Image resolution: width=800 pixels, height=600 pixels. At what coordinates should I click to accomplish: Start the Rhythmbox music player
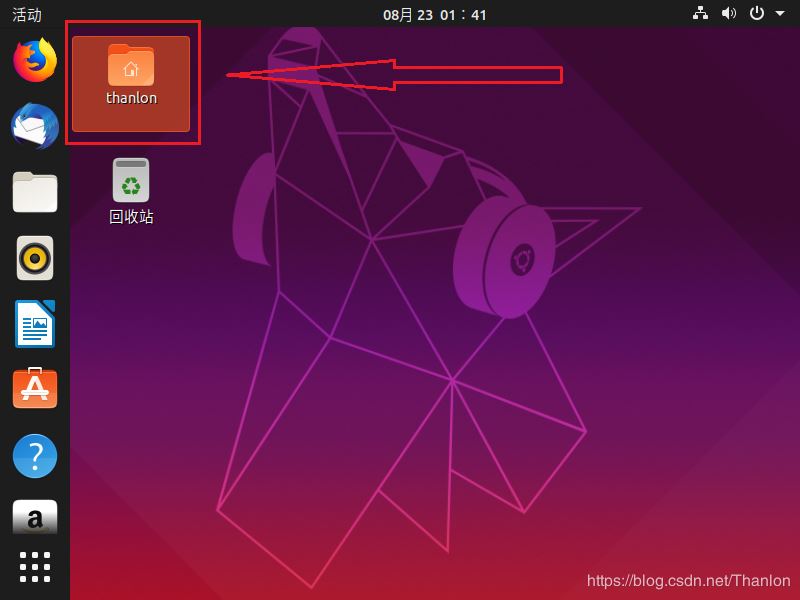(35, 258)
